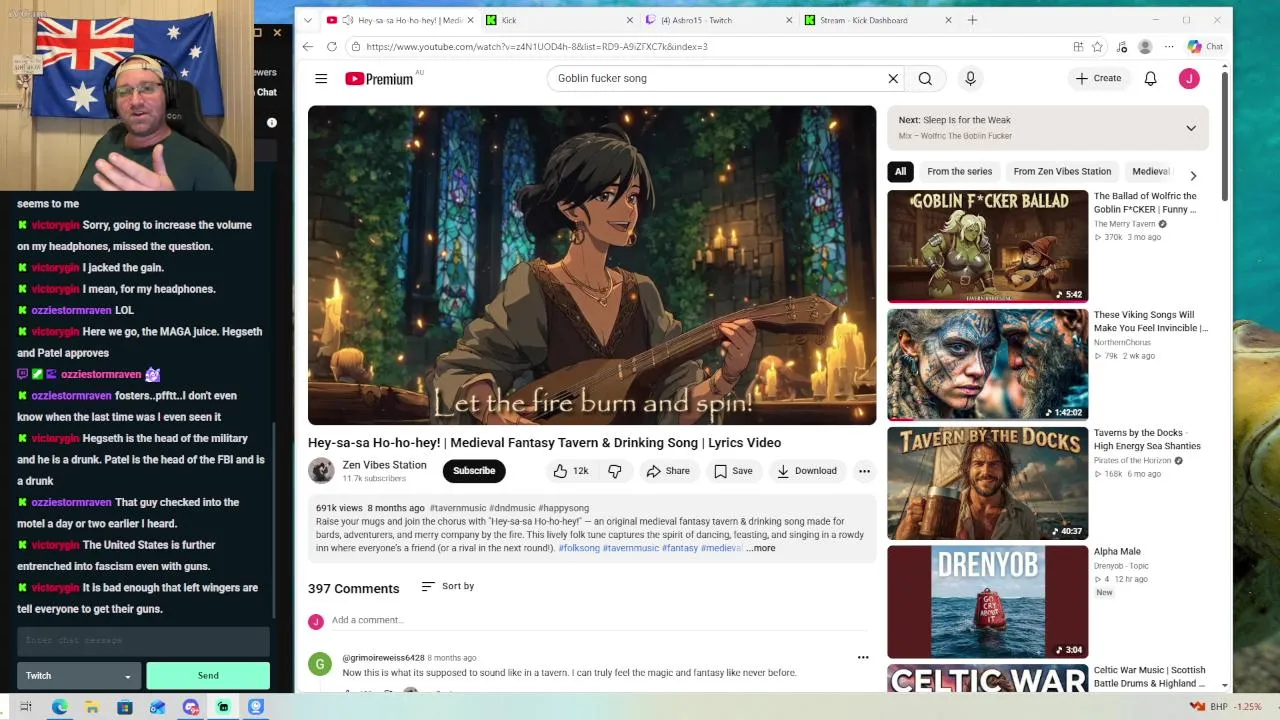Open comments Sort by menu

(x=448, y=586)
